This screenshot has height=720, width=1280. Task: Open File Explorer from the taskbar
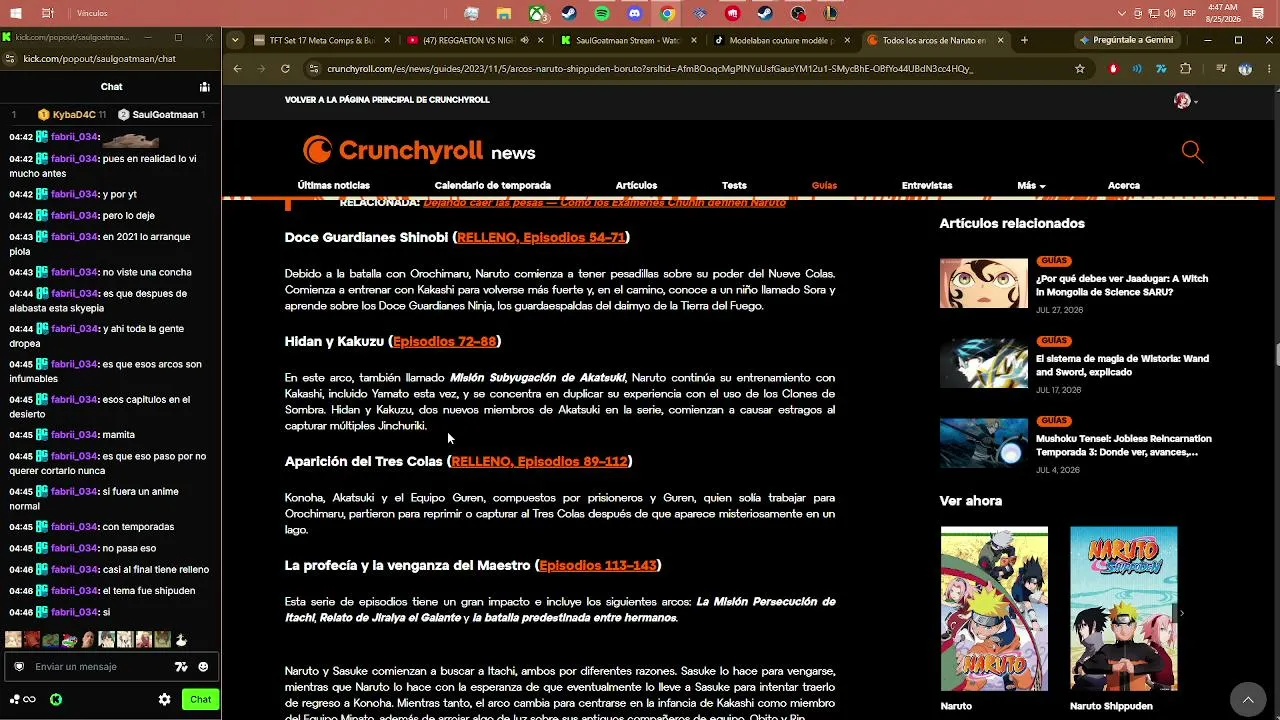click(504, 14)
